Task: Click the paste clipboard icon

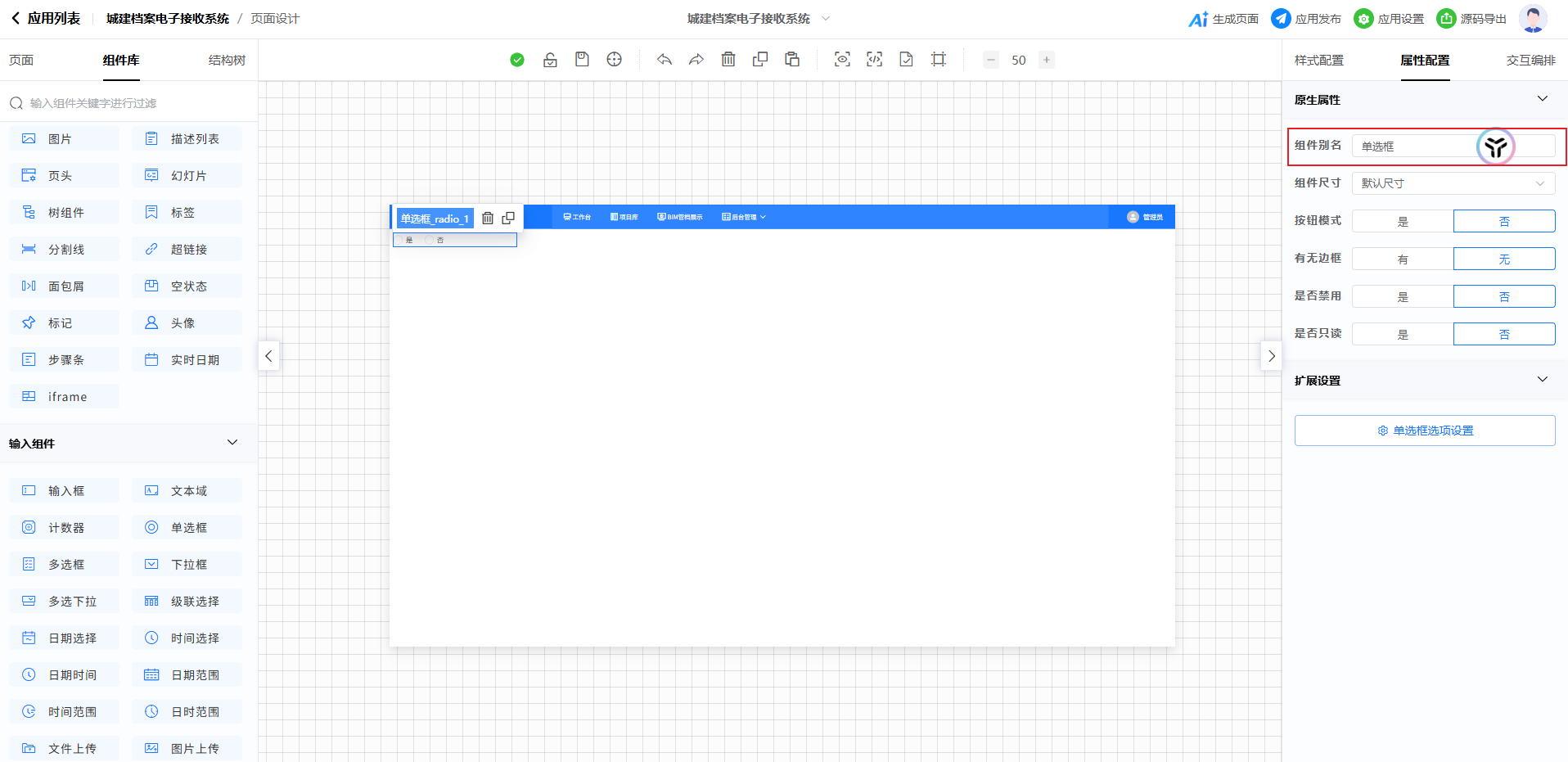Action: 792,60
